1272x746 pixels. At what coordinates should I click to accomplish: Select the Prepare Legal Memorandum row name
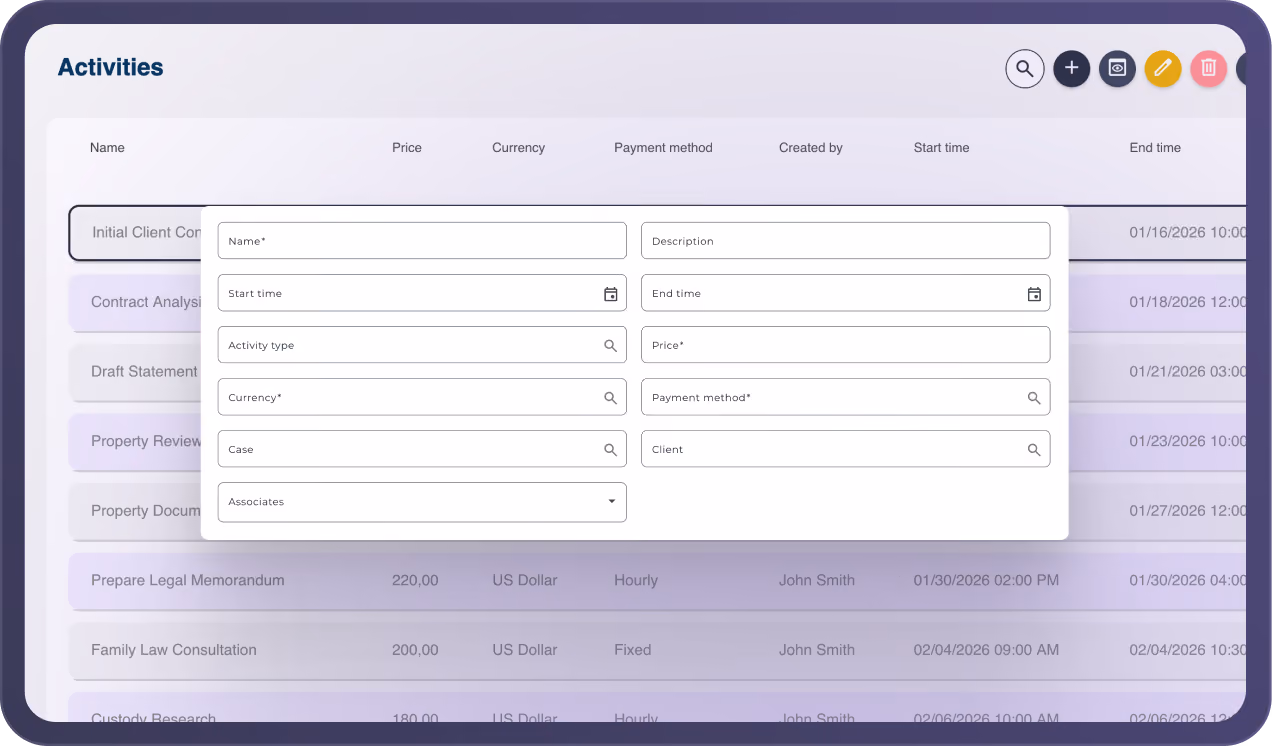(188, 580)
